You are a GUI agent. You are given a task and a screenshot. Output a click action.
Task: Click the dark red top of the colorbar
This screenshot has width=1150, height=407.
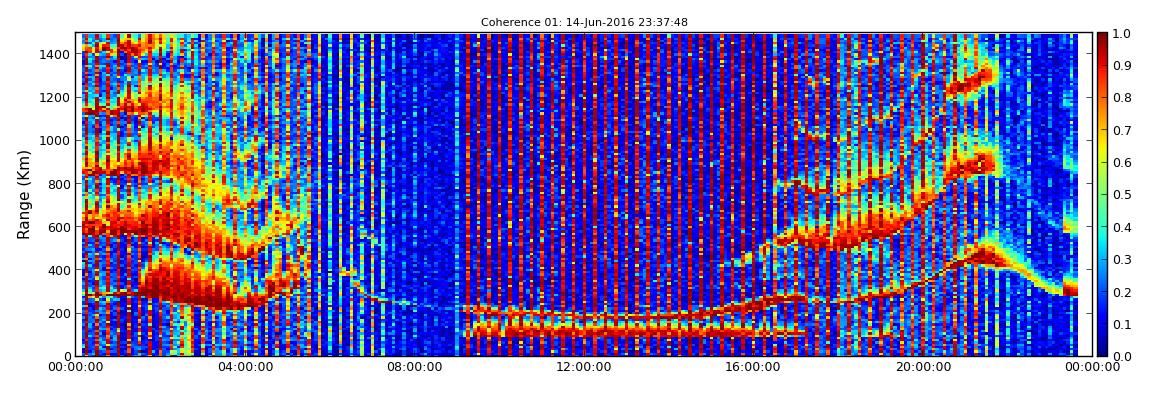[x=1102, y=39]
